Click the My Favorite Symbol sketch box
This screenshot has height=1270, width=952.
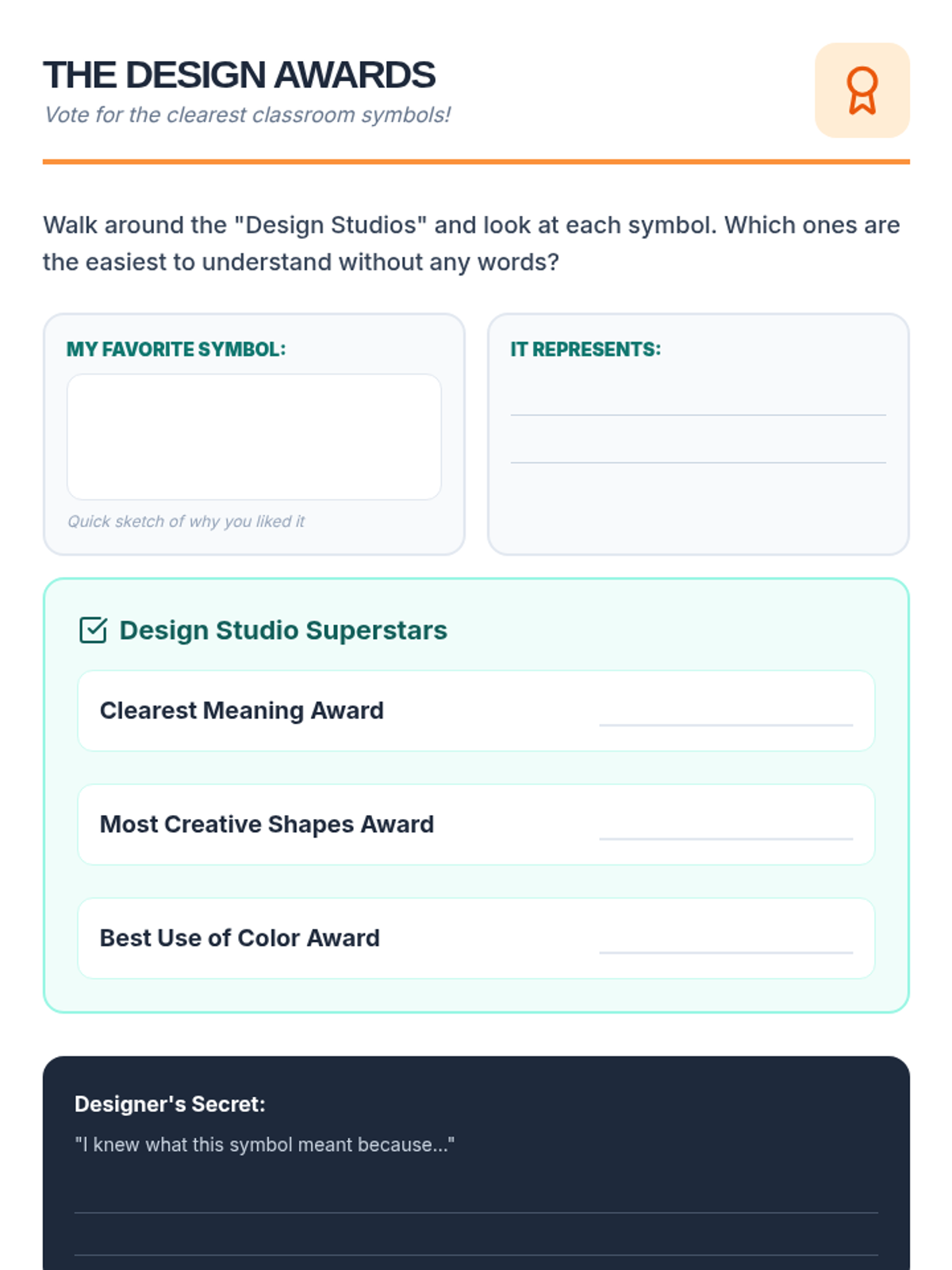(254, 437)
